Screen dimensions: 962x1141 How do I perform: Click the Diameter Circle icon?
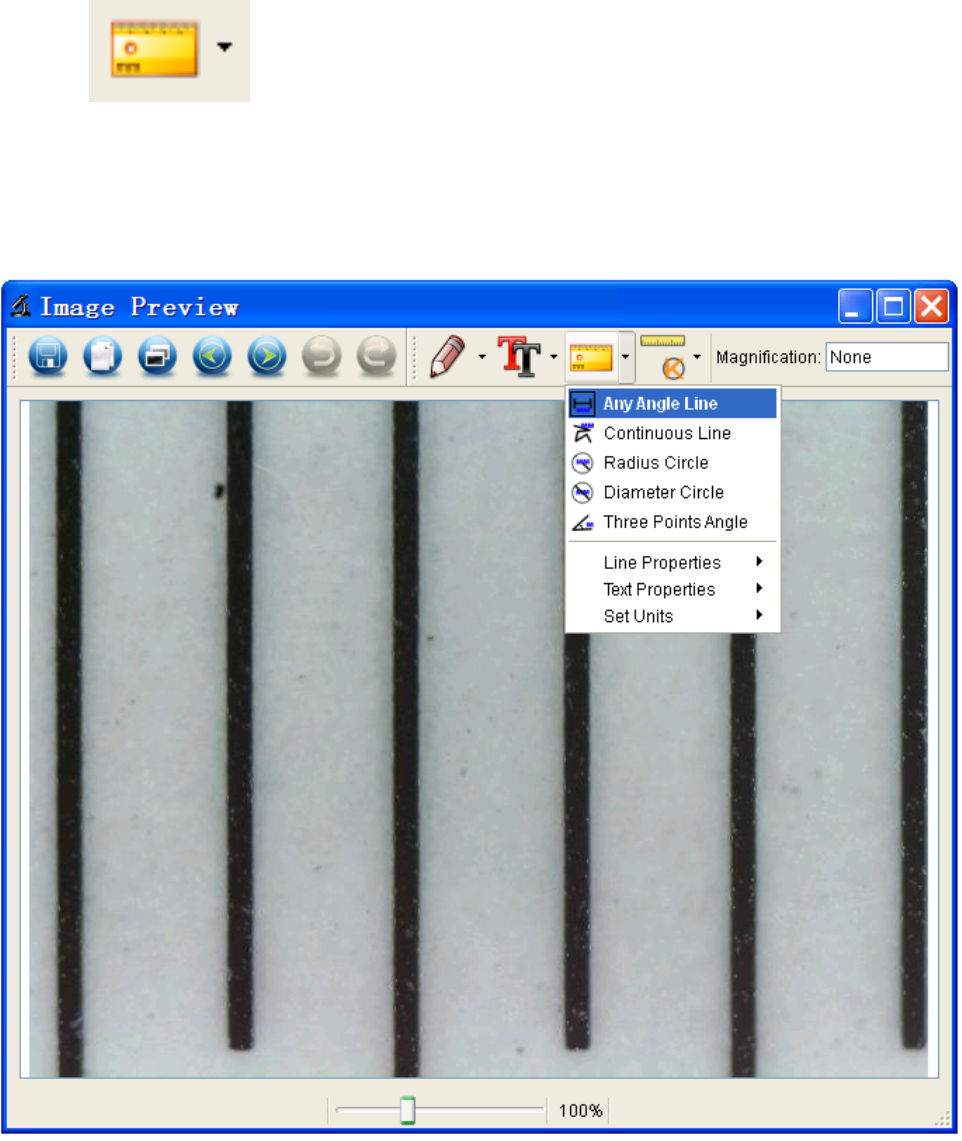[583, 493]
